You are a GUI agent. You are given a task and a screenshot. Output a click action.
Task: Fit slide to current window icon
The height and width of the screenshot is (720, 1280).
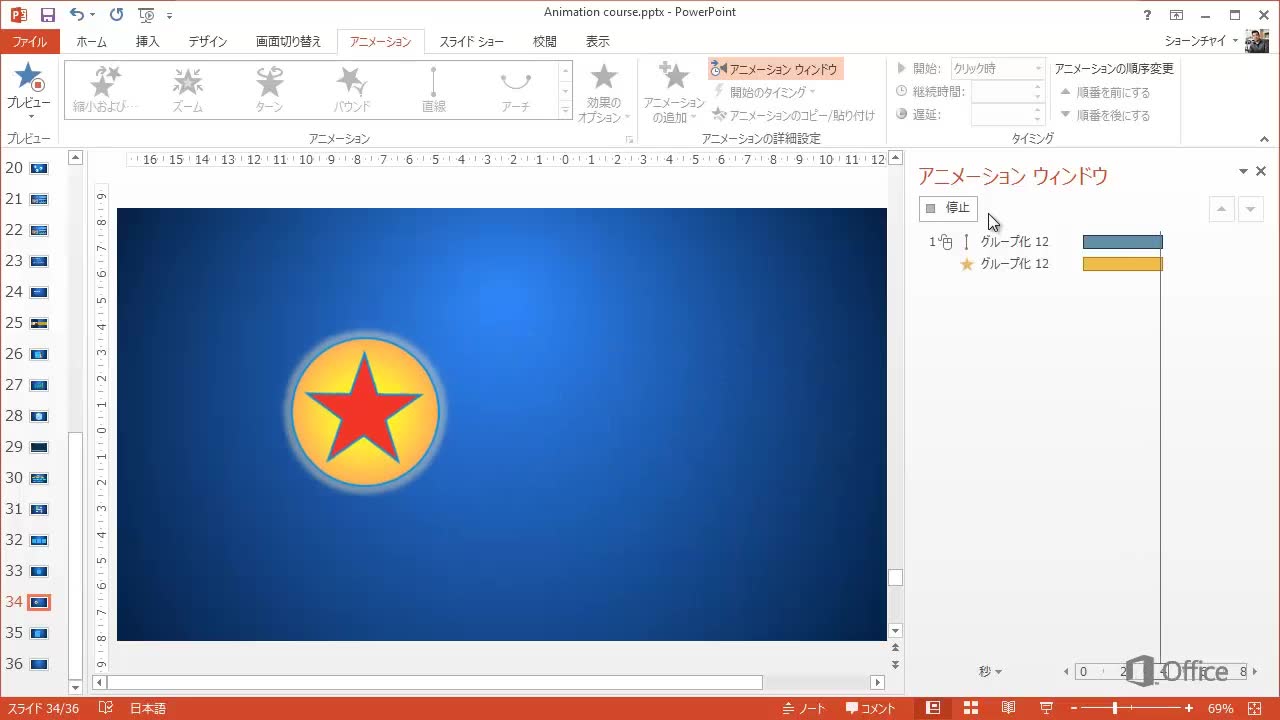click(x=1255, y=708)
